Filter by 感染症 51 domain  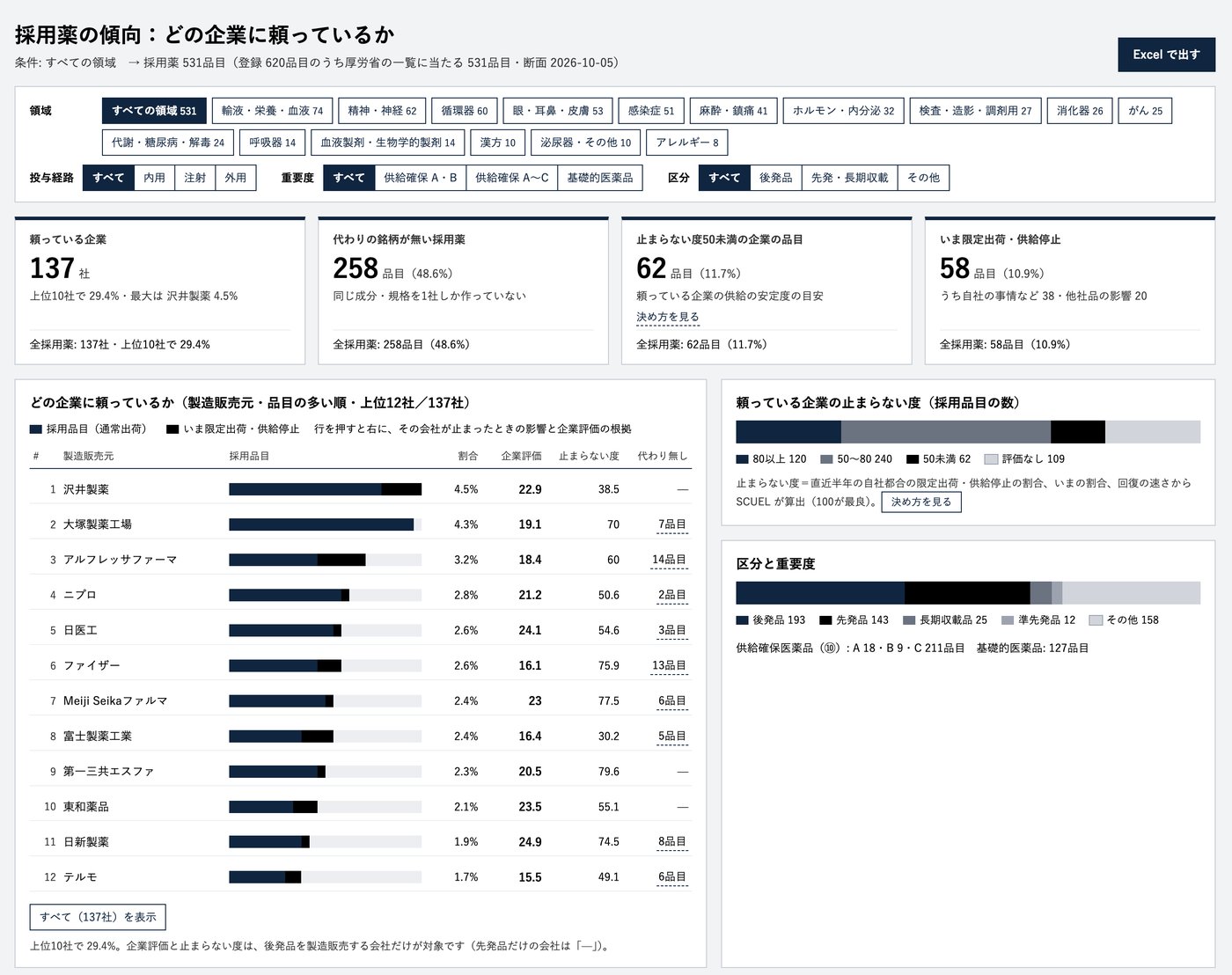tap(651, 111)
